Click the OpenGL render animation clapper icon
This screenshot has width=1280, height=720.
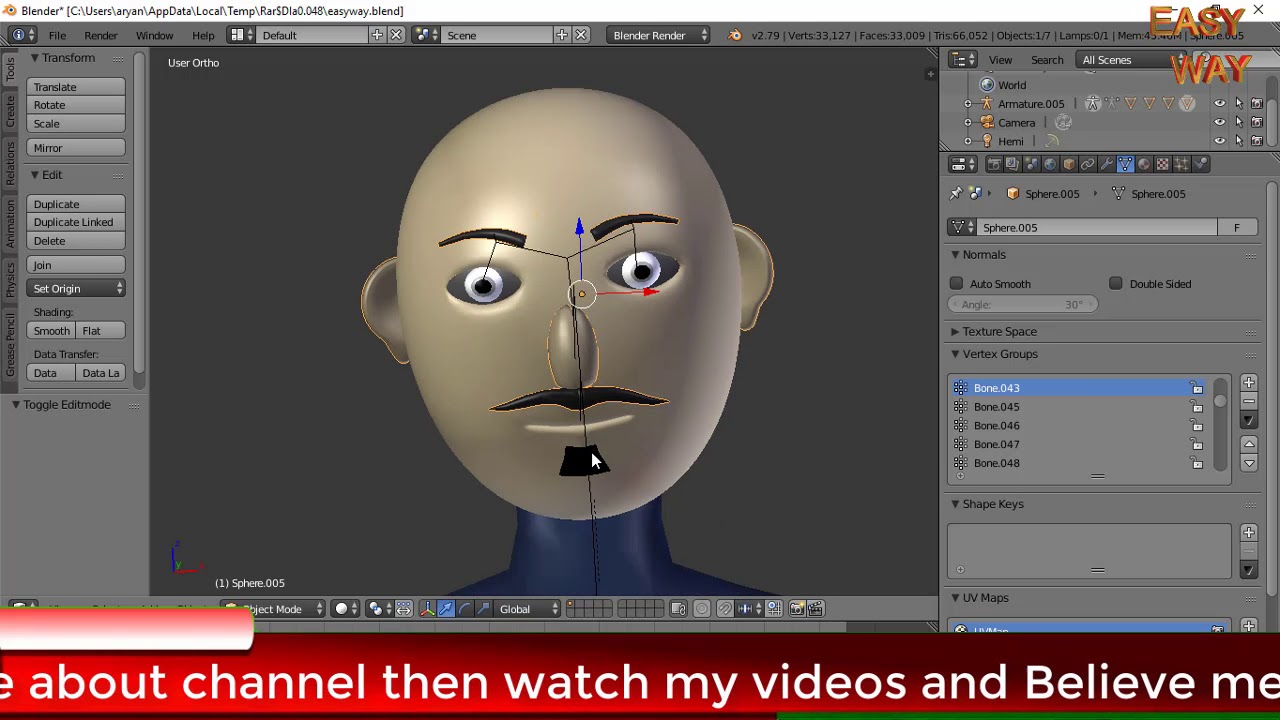pos(816,609)
